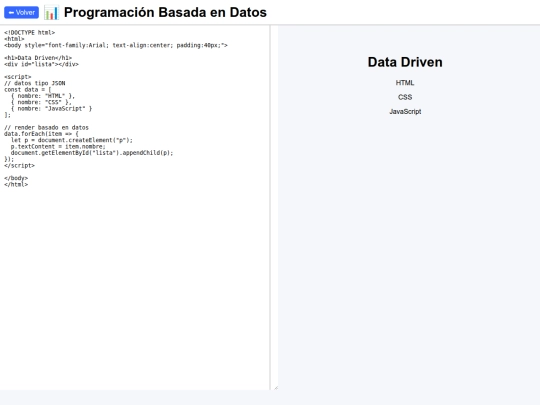Select the CSS item in the preview list

tap(405, 97)
